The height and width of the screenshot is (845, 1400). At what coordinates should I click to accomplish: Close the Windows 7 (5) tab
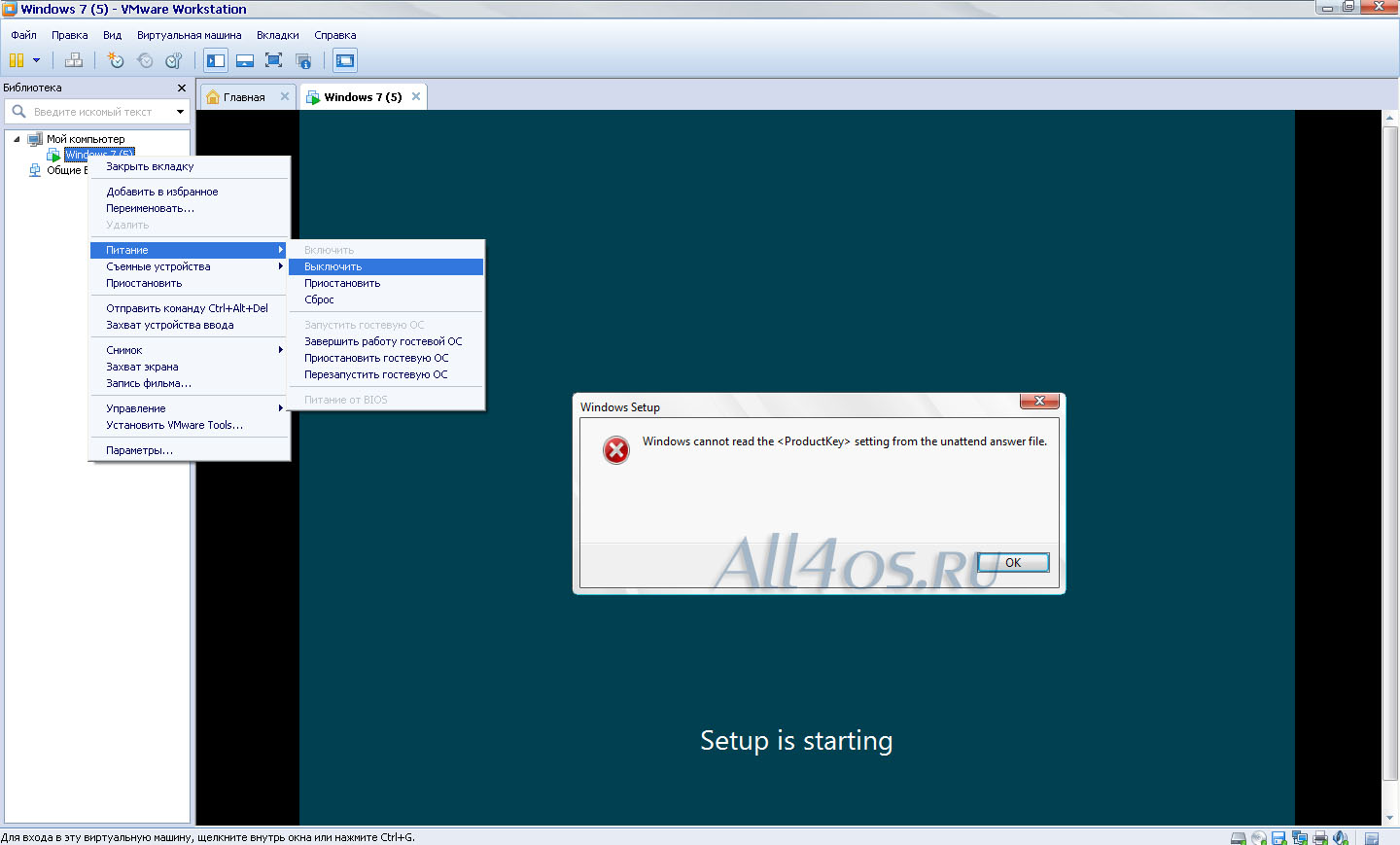point(416,96)
